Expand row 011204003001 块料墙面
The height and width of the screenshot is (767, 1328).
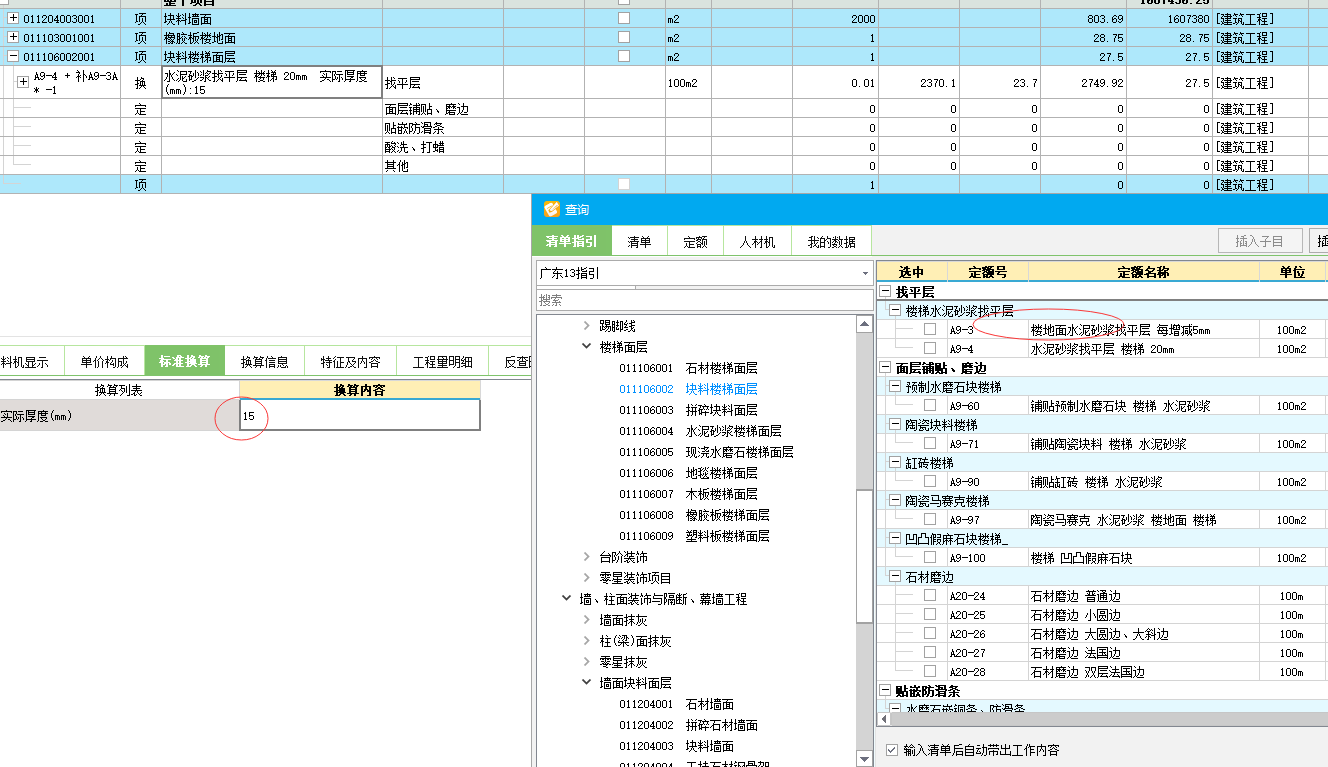[14, 19]
